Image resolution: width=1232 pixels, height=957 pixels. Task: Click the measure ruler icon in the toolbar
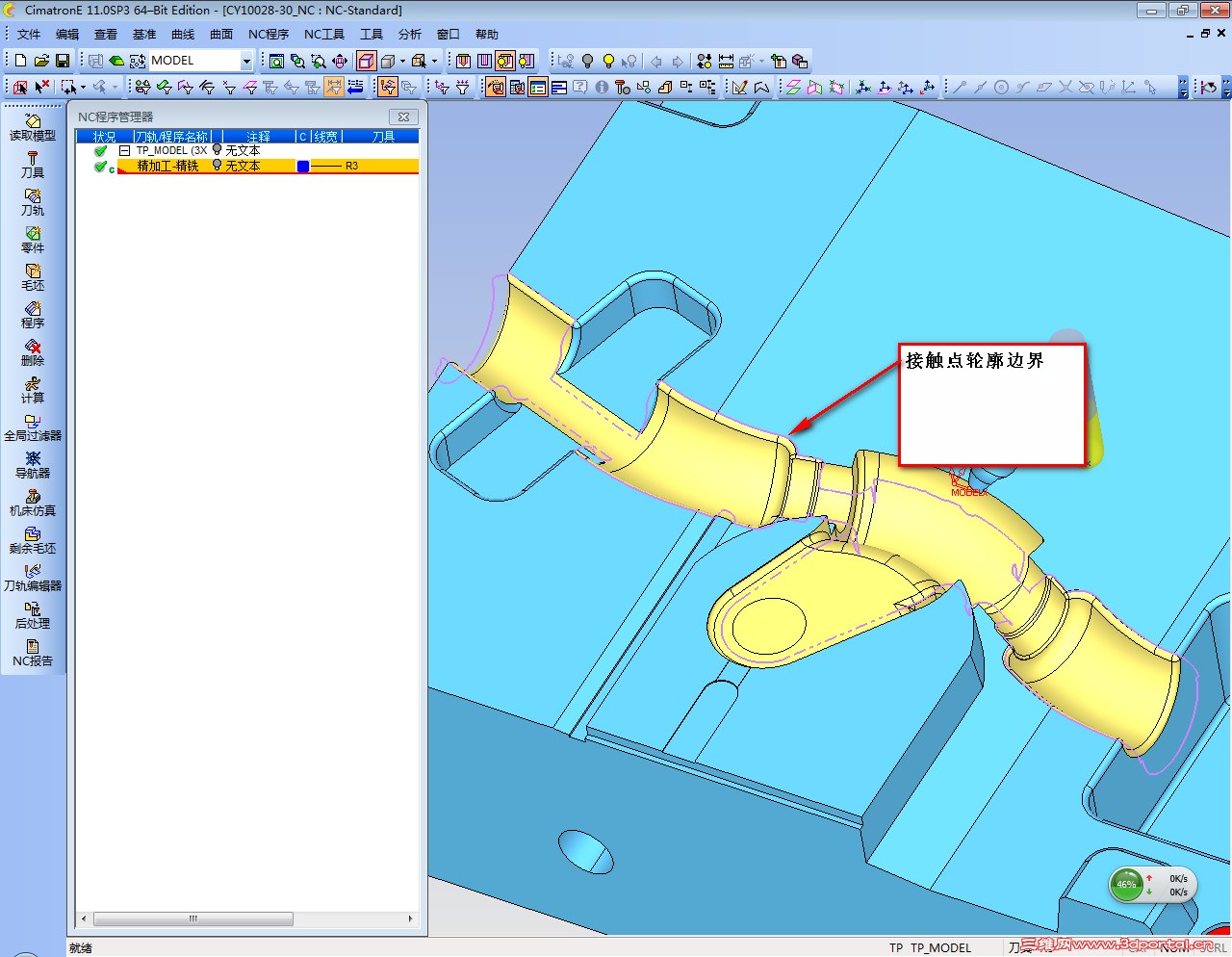(x=726, y=60)
